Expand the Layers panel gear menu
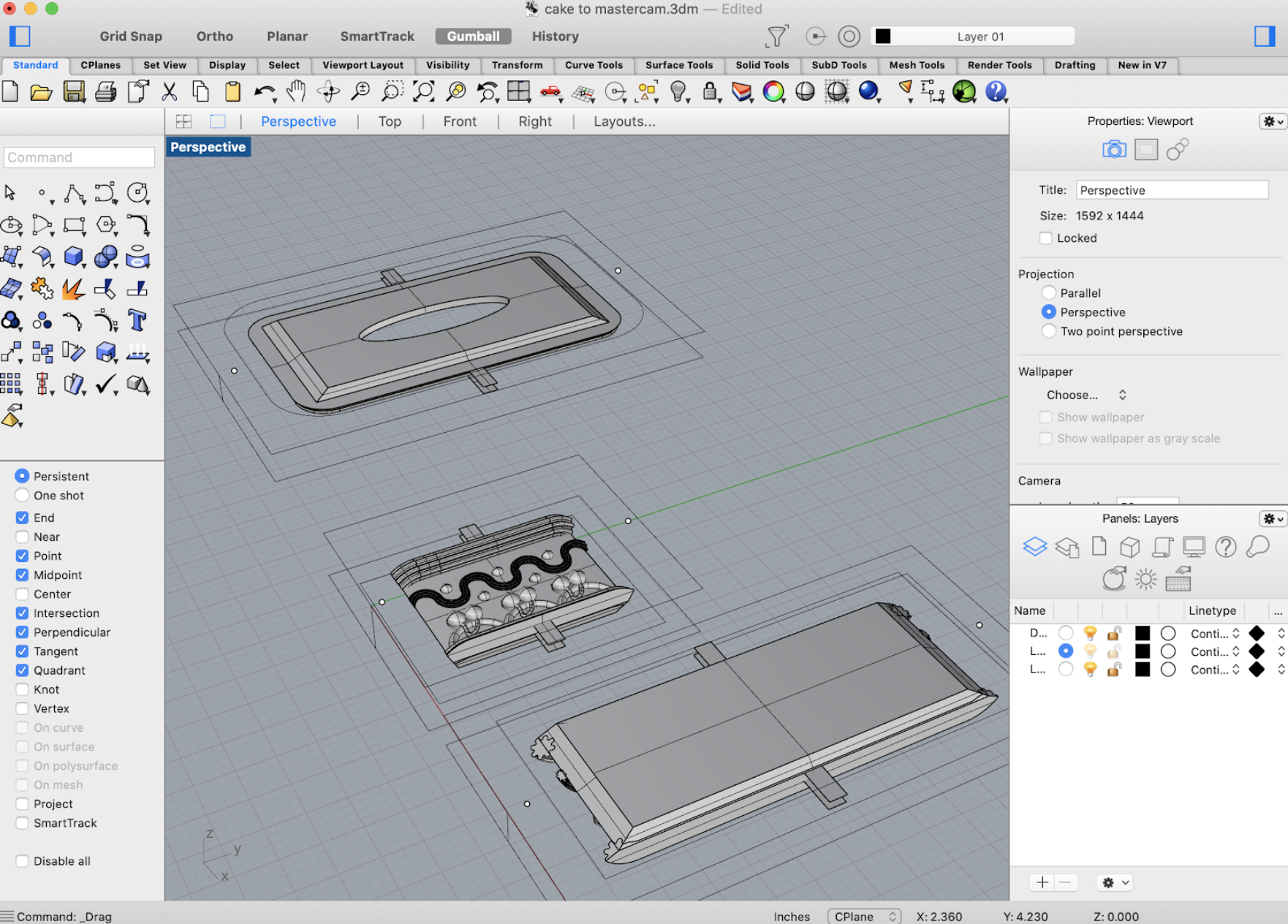Viewport: 1288px width, 924px height. click(1272, 518)
